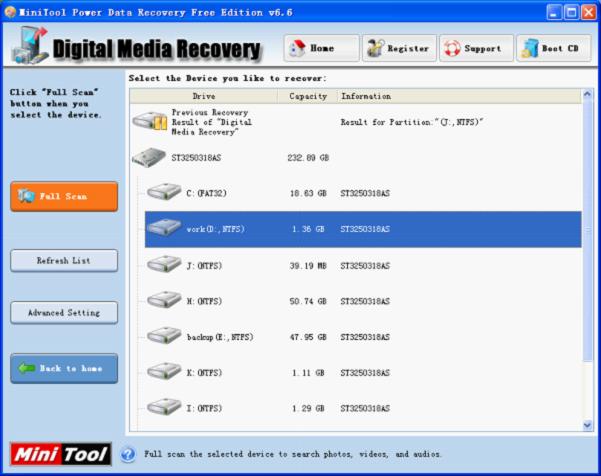Image resolution: width=601 pixels, height=476 pixels.
Task: Maximize the MiniTool window
Action: click(x=571, y=12)
